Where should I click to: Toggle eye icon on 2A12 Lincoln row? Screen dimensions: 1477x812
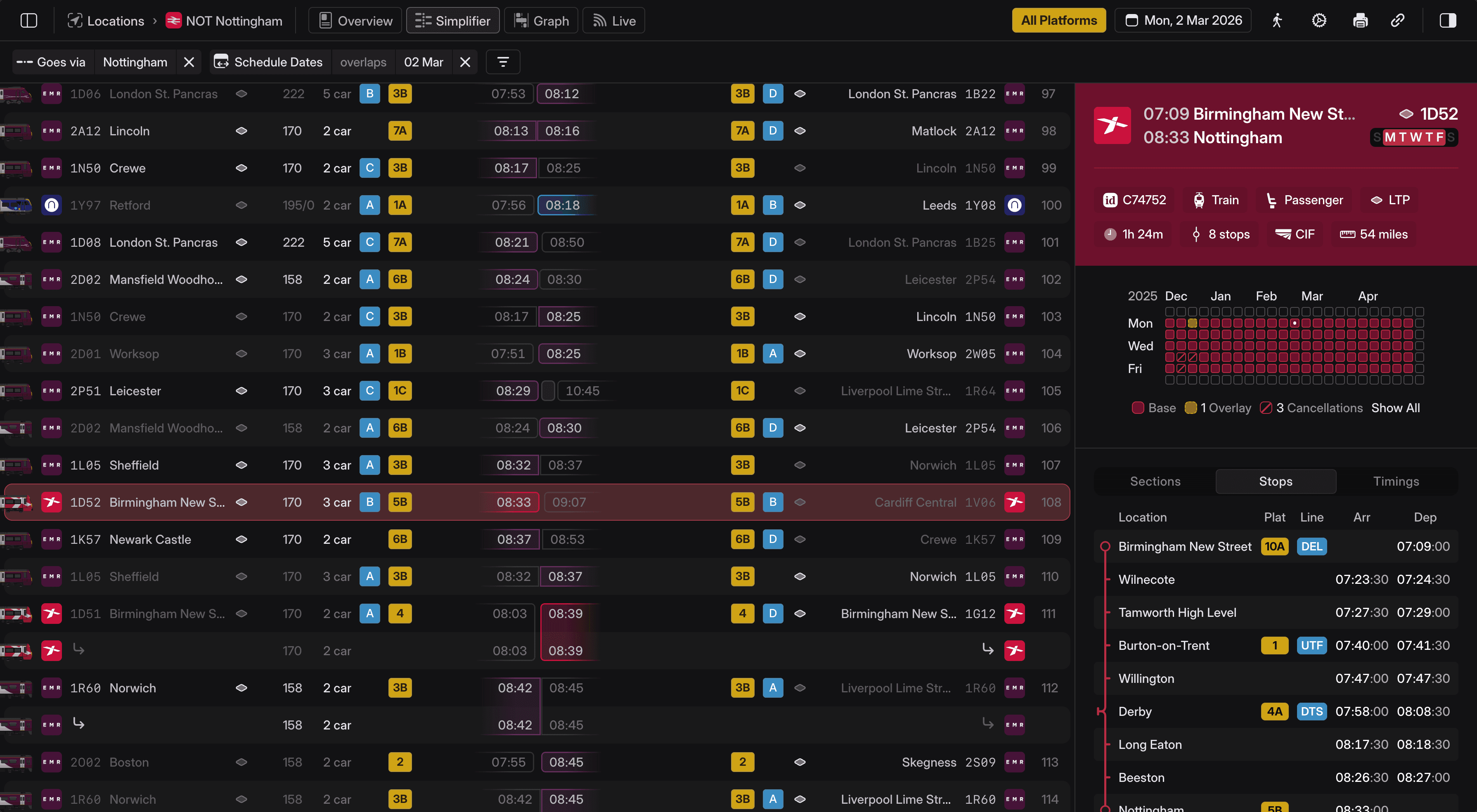pyautogui.click(x=241, y=131)
